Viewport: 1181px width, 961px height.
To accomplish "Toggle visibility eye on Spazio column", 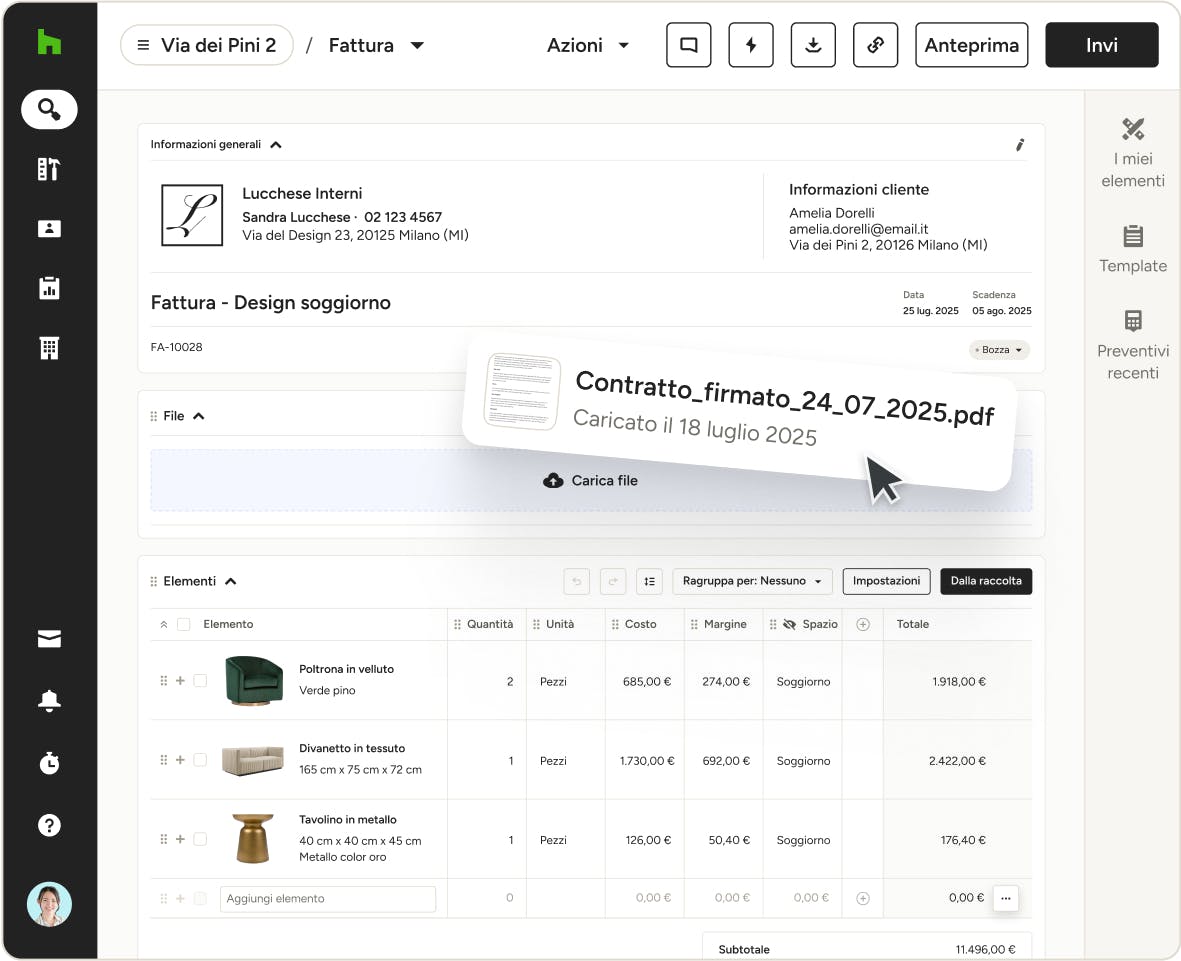I will coord(789,624).
